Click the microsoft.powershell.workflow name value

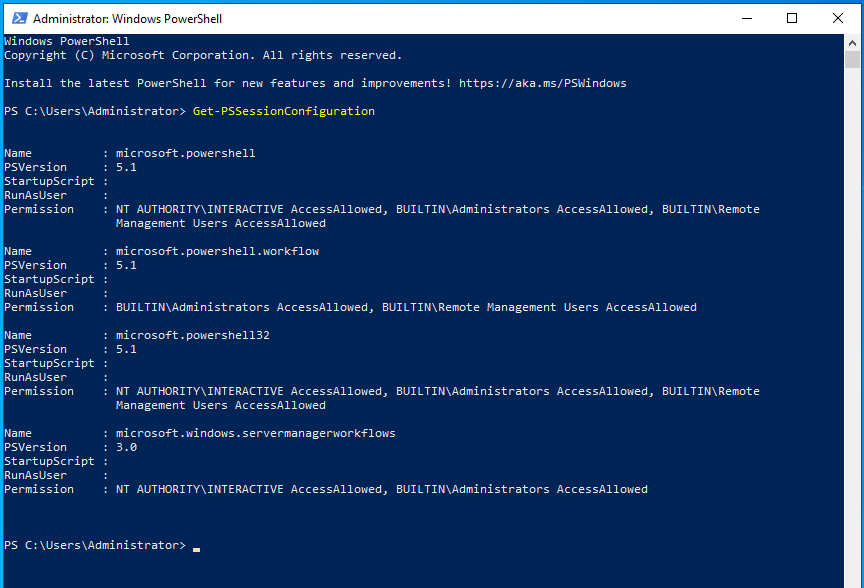coord(217,251)
